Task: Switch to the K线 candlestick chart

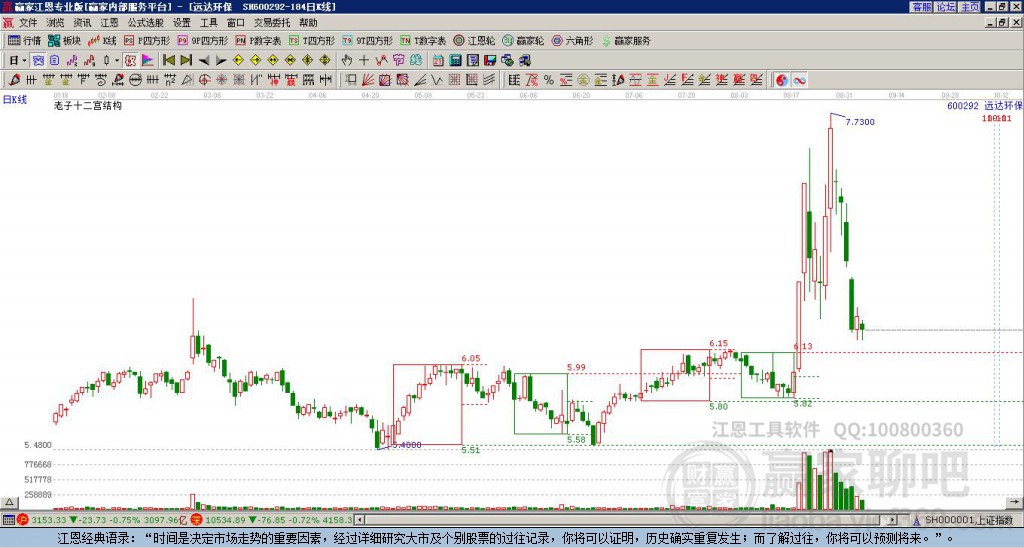Action: click(102, 40)
